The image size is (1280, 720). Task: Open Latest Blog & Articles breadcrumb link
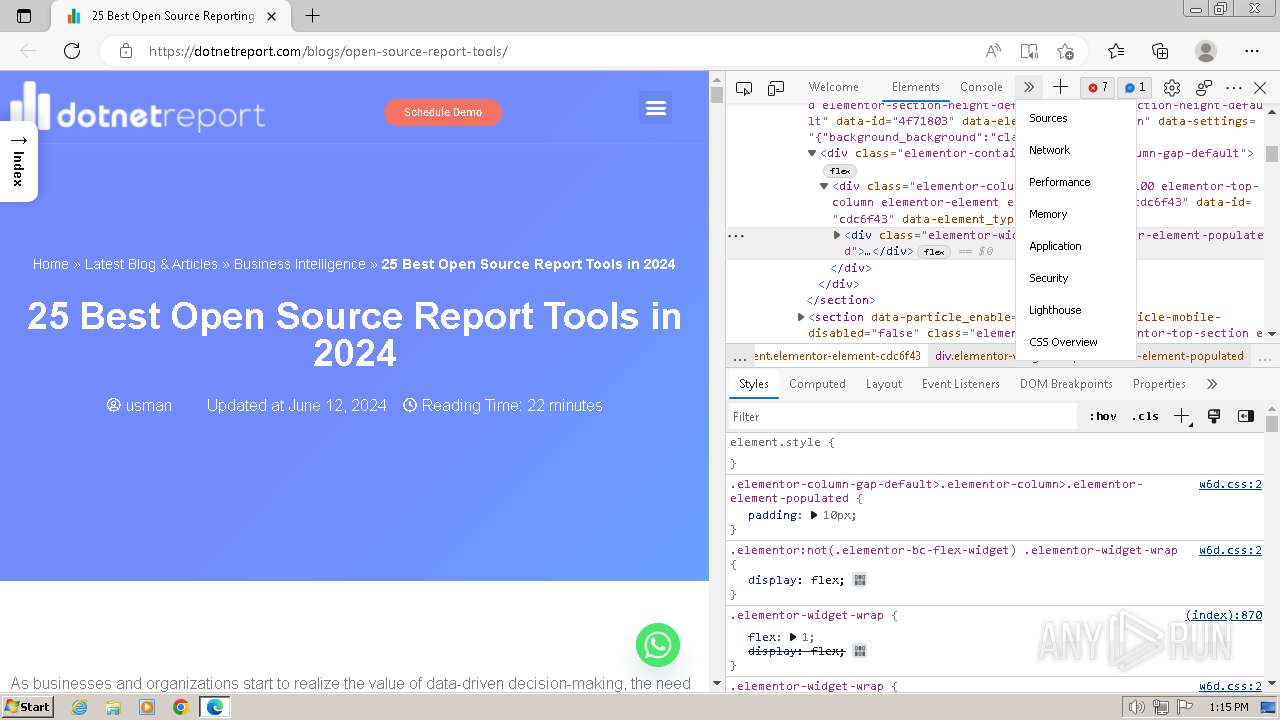pyautogui.click(x=151, y=264)
